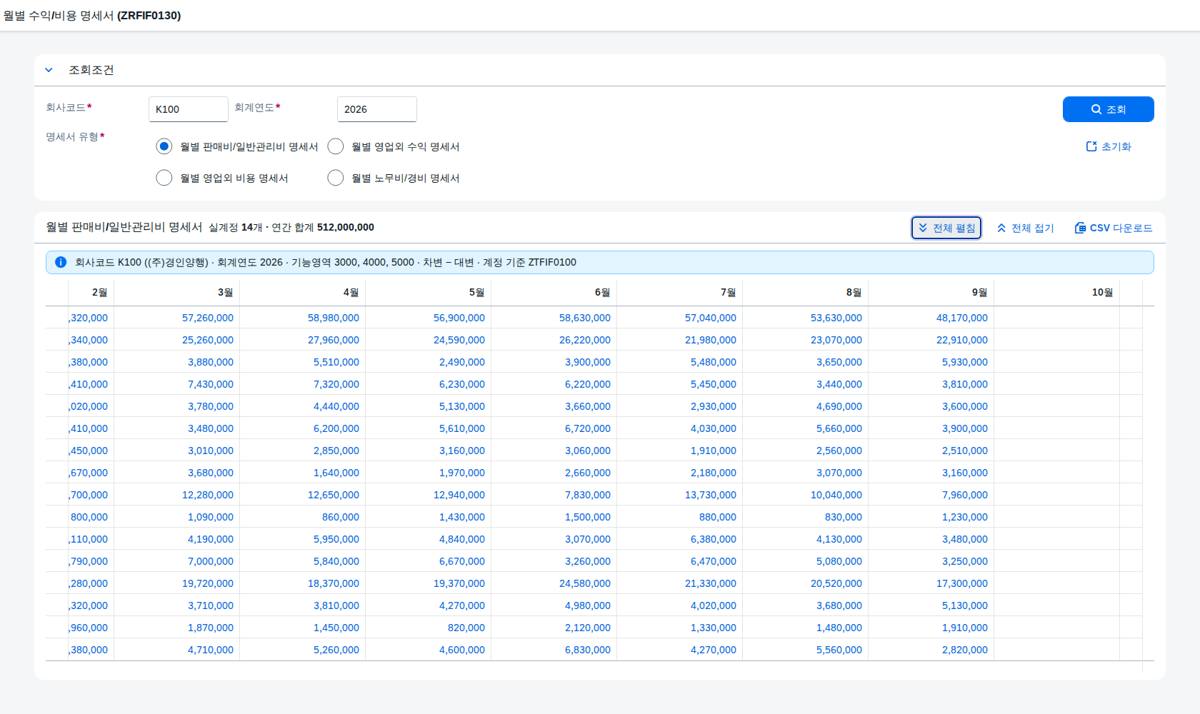The width and height of the screenshot is (1200, 714).
Task: Open the 20,520,000 amount link
Action: pyautogui.click(x=836, y=583)
